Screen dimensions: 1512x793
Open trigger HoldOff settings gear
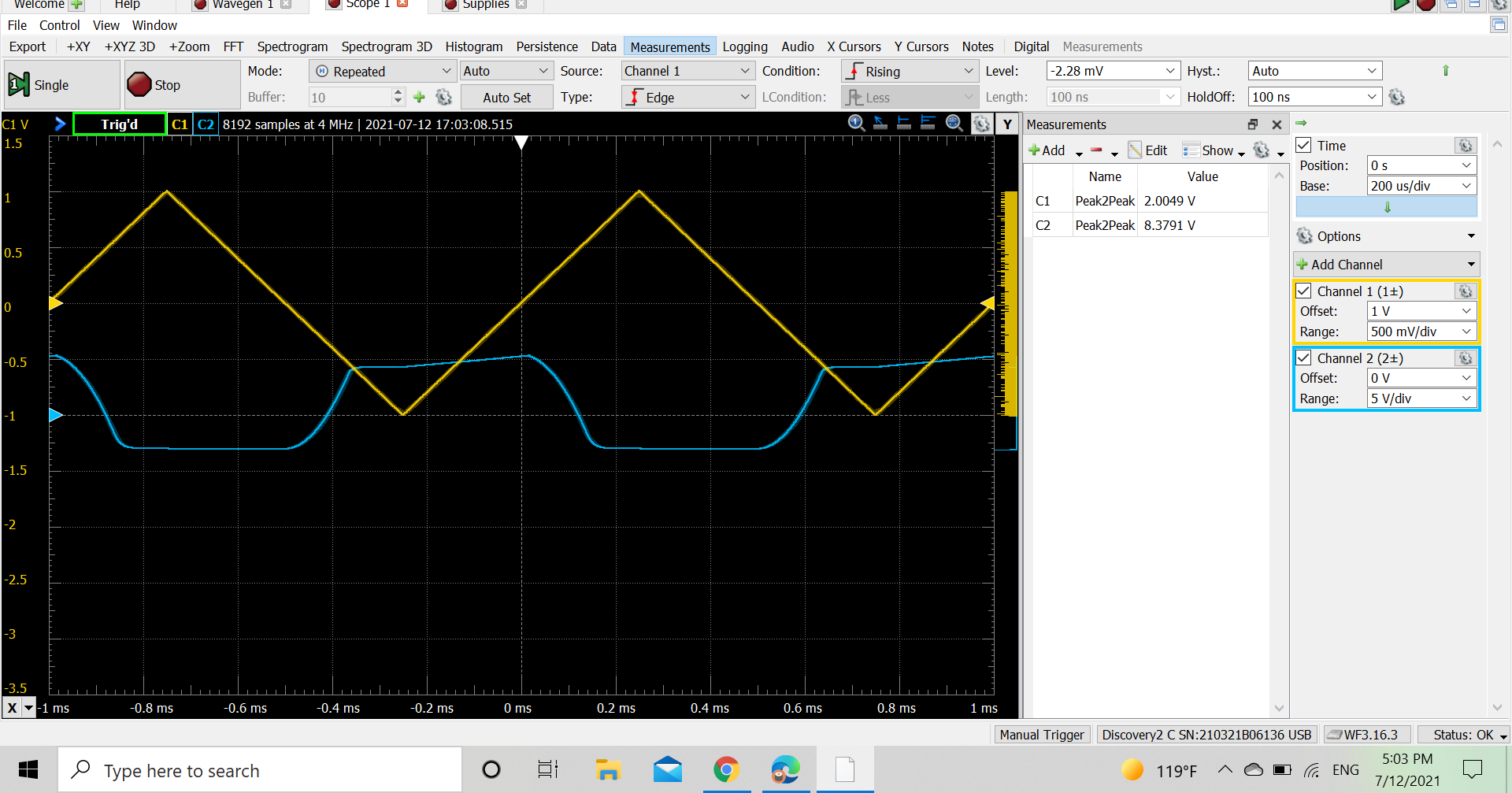point(1397,97)
